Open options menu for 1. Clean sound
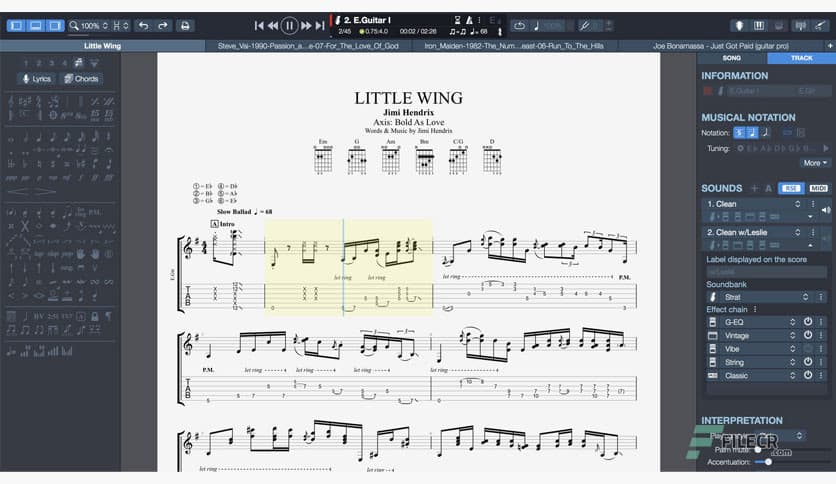 click(x=813, y=204)
